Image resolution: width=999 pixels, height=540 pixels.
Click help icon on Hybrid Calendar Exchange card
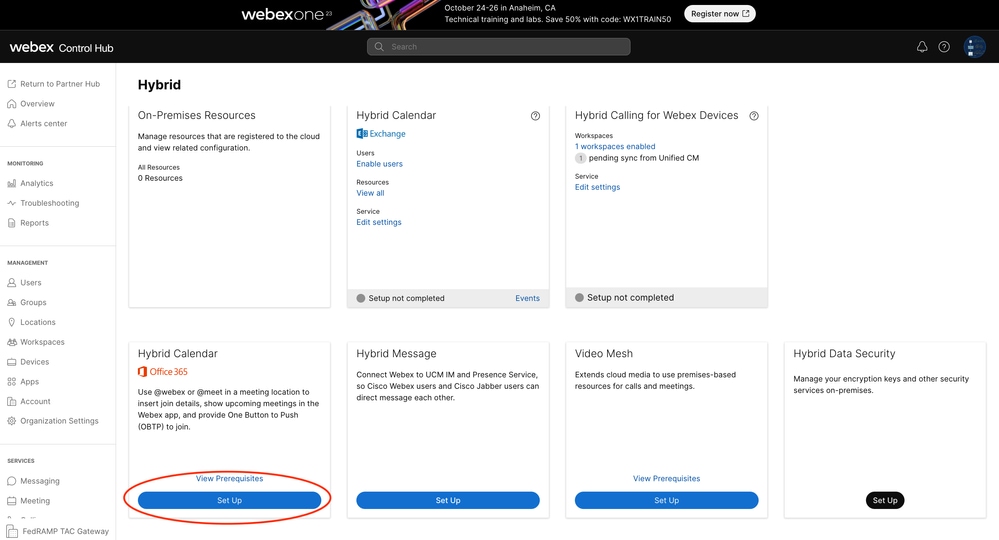(535, 116)
